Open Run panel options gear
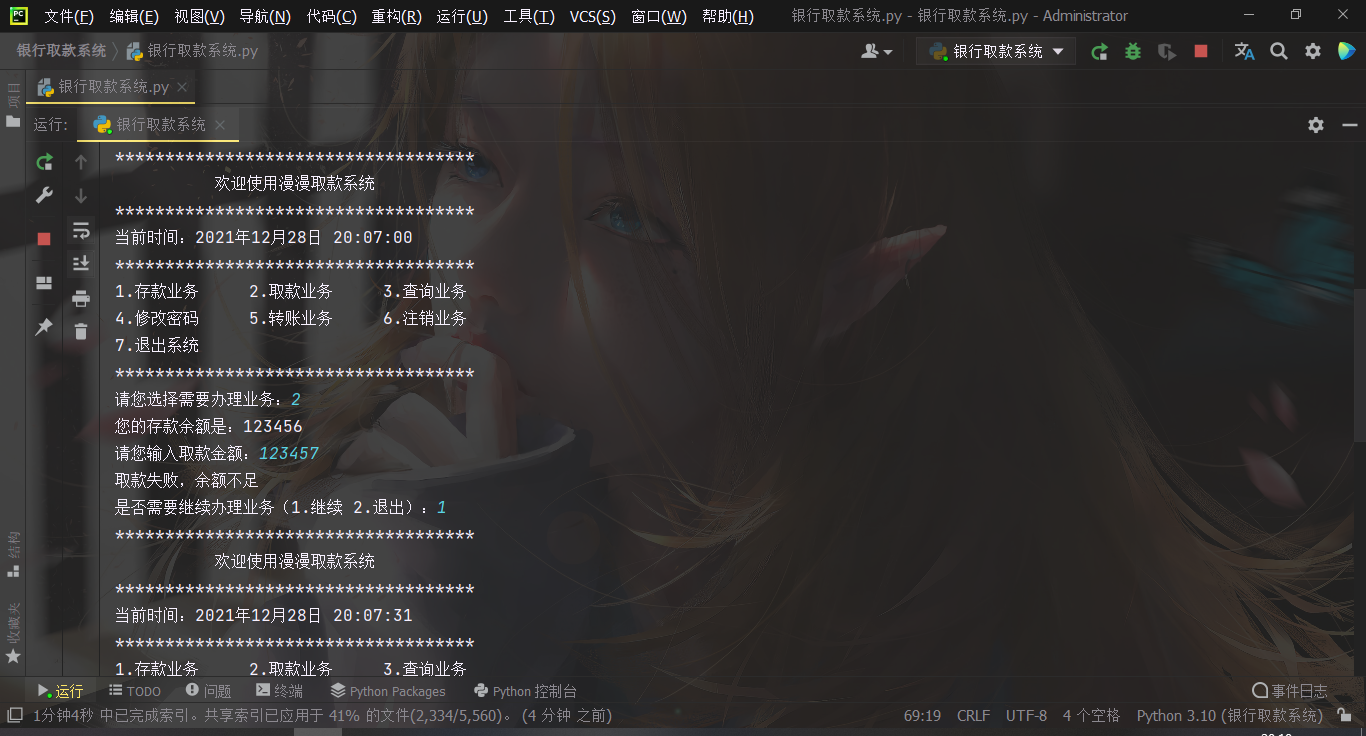1366x736 pixels. 1316,125
